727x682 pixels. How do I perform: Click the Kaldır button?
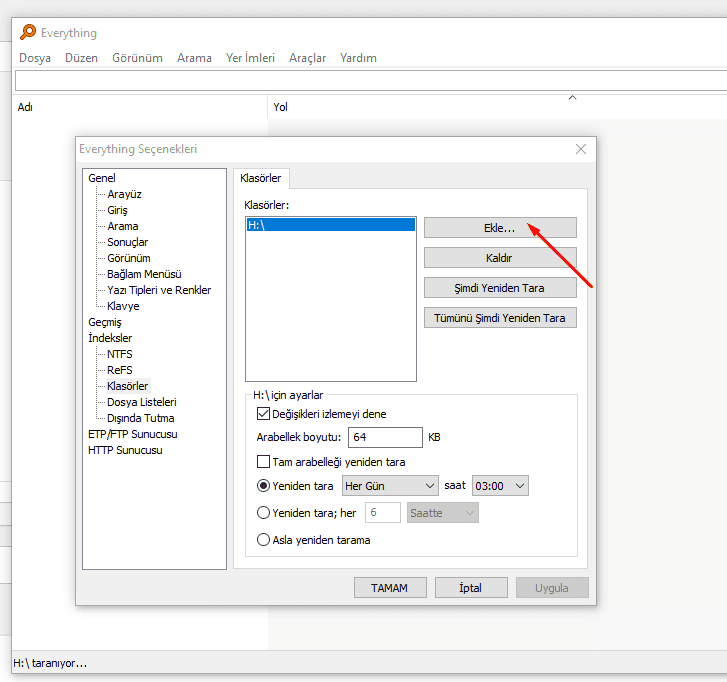coord(500,258)
